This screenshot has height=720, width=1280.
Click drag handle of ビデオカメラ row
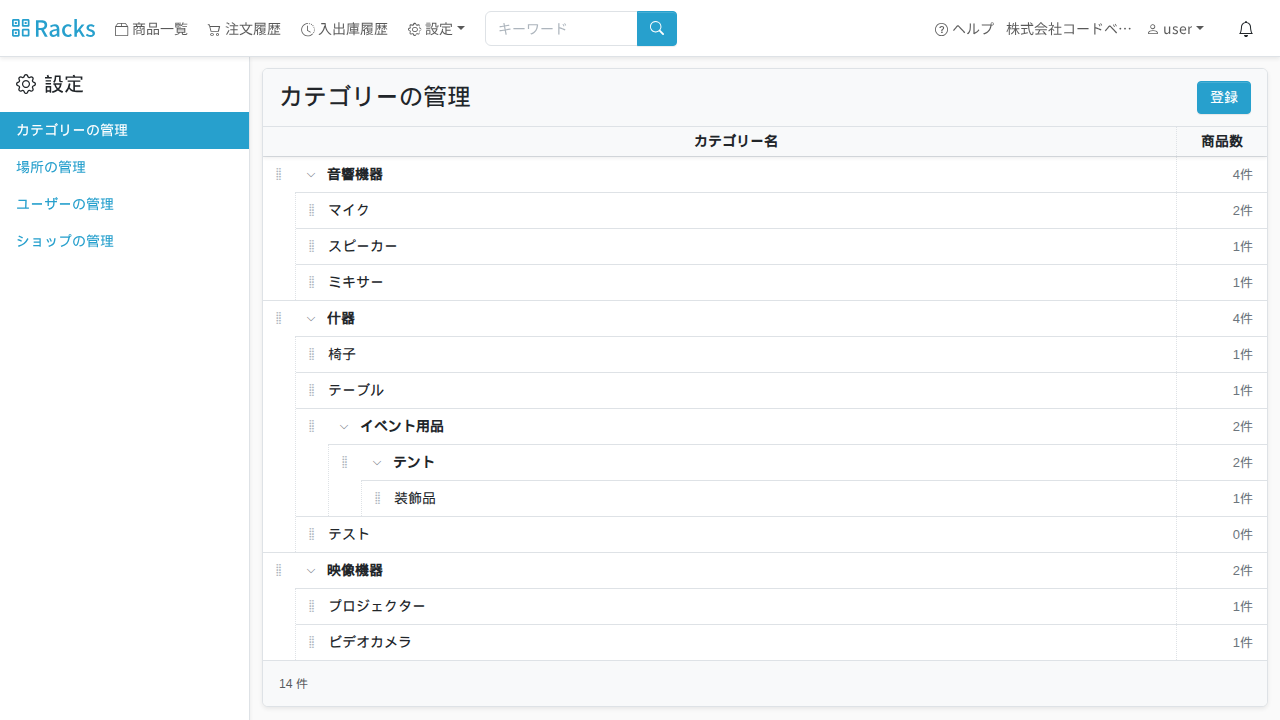(312, 642)
